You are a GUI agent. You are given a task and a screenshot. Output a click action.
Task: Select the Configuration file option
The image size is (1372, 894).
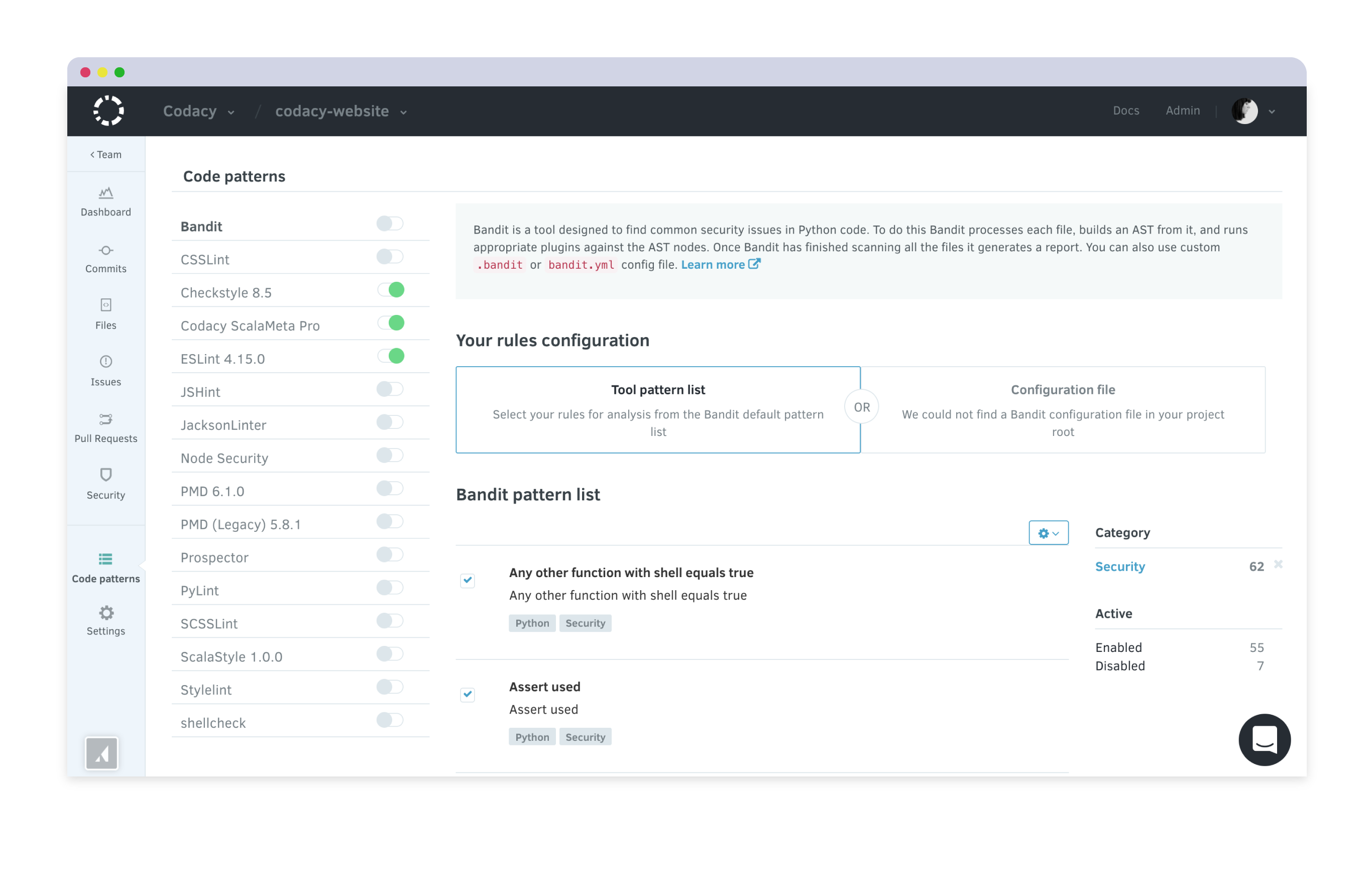pyautogui.click(x=1062, y=410)
